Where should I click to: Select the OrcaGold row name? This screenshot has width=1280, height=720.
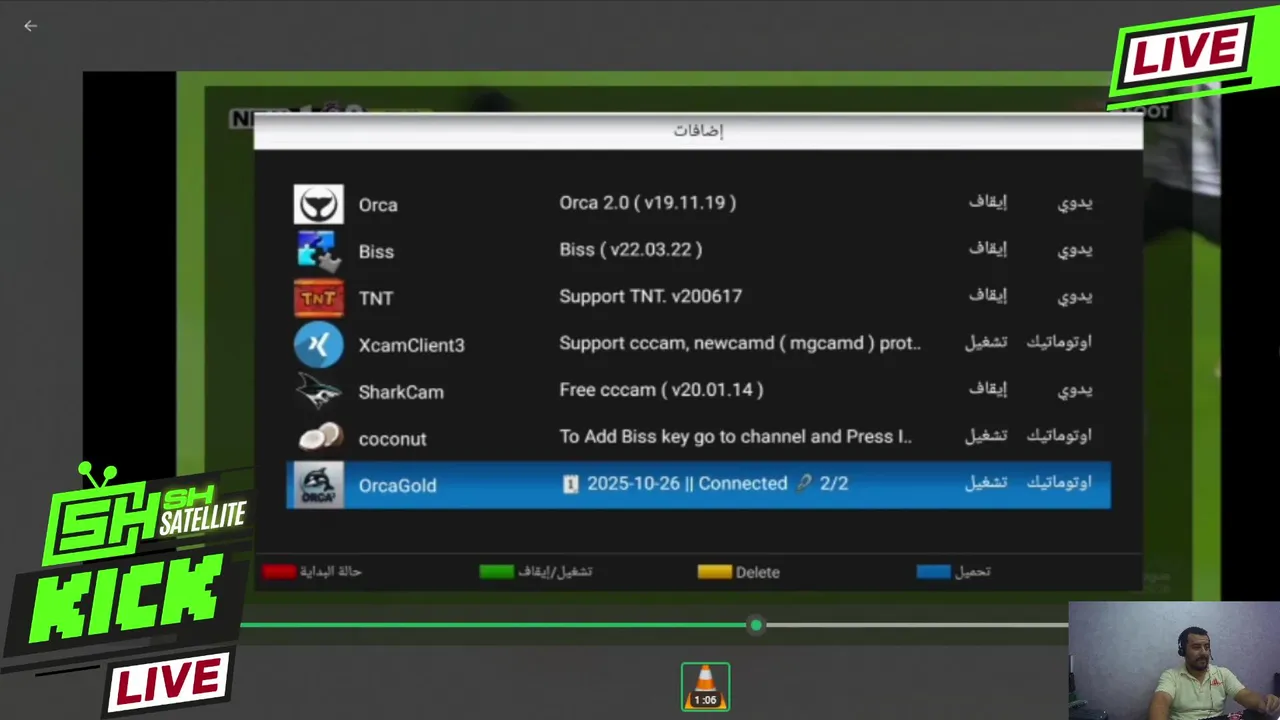(x=397, y=486)
